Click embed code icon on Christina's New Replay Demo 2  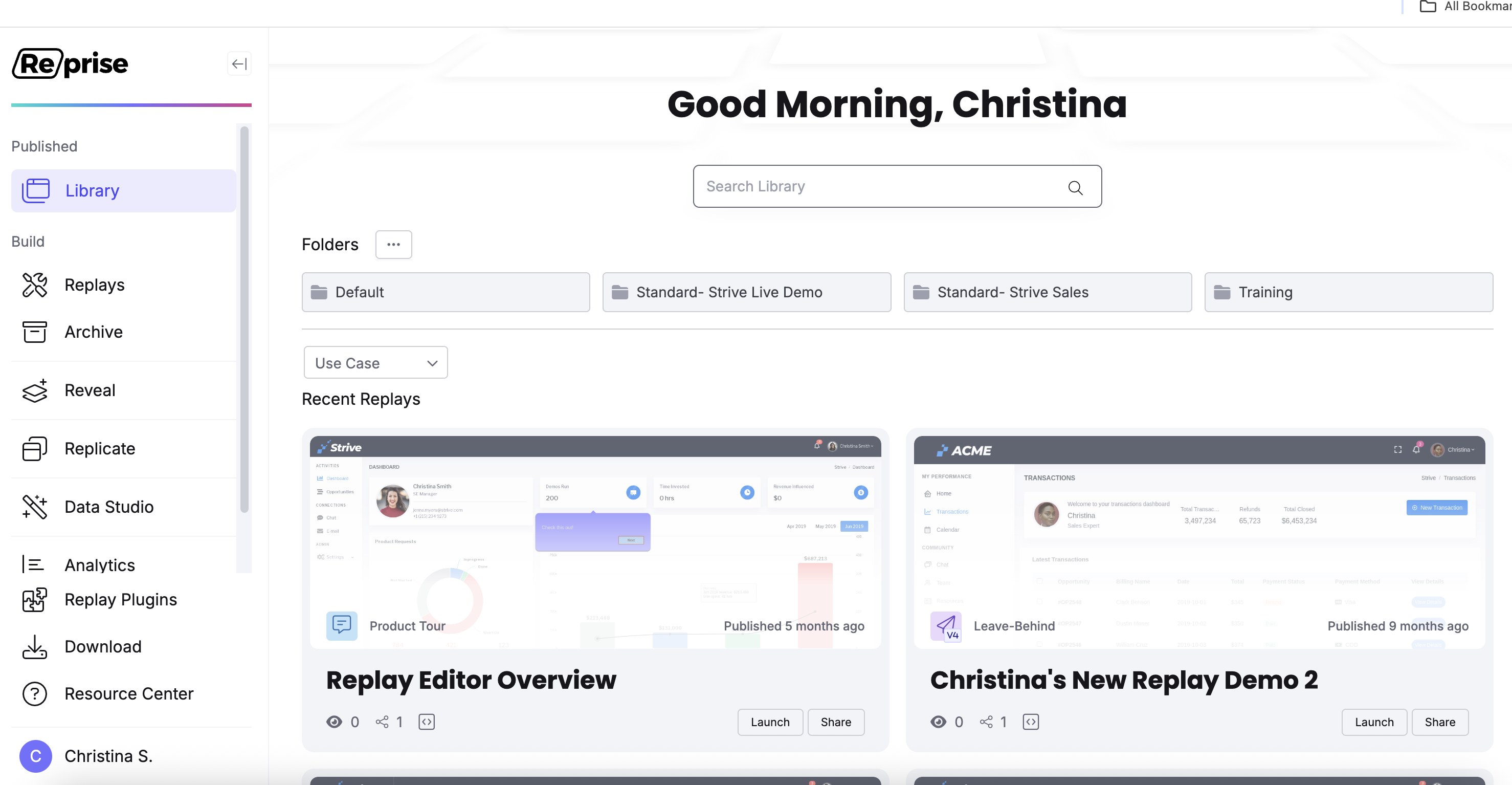[1031, 722]
